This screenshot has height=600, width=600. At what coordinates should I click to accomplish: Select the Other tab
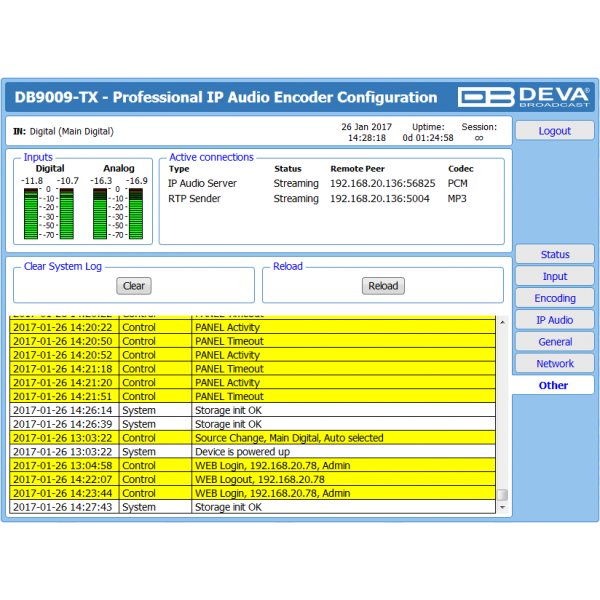click(553, 385)
